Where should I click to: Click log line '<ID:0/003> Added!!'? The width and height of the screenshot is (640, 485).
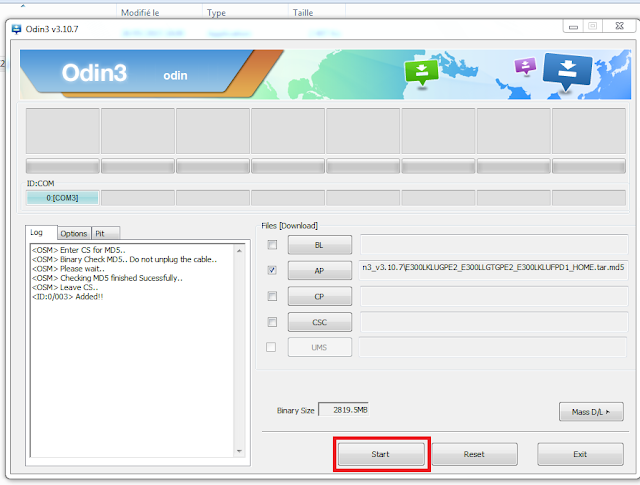pos(67,297)
